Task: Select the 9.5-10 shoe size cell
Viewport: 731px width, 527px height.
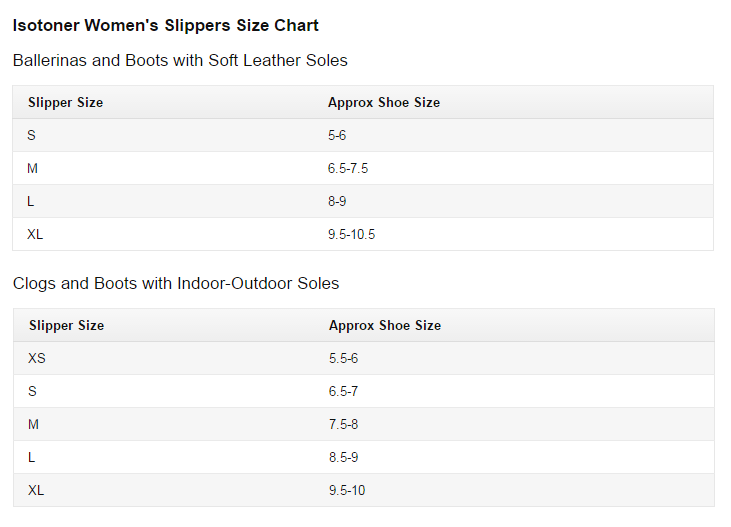Action: pos(347,490)
